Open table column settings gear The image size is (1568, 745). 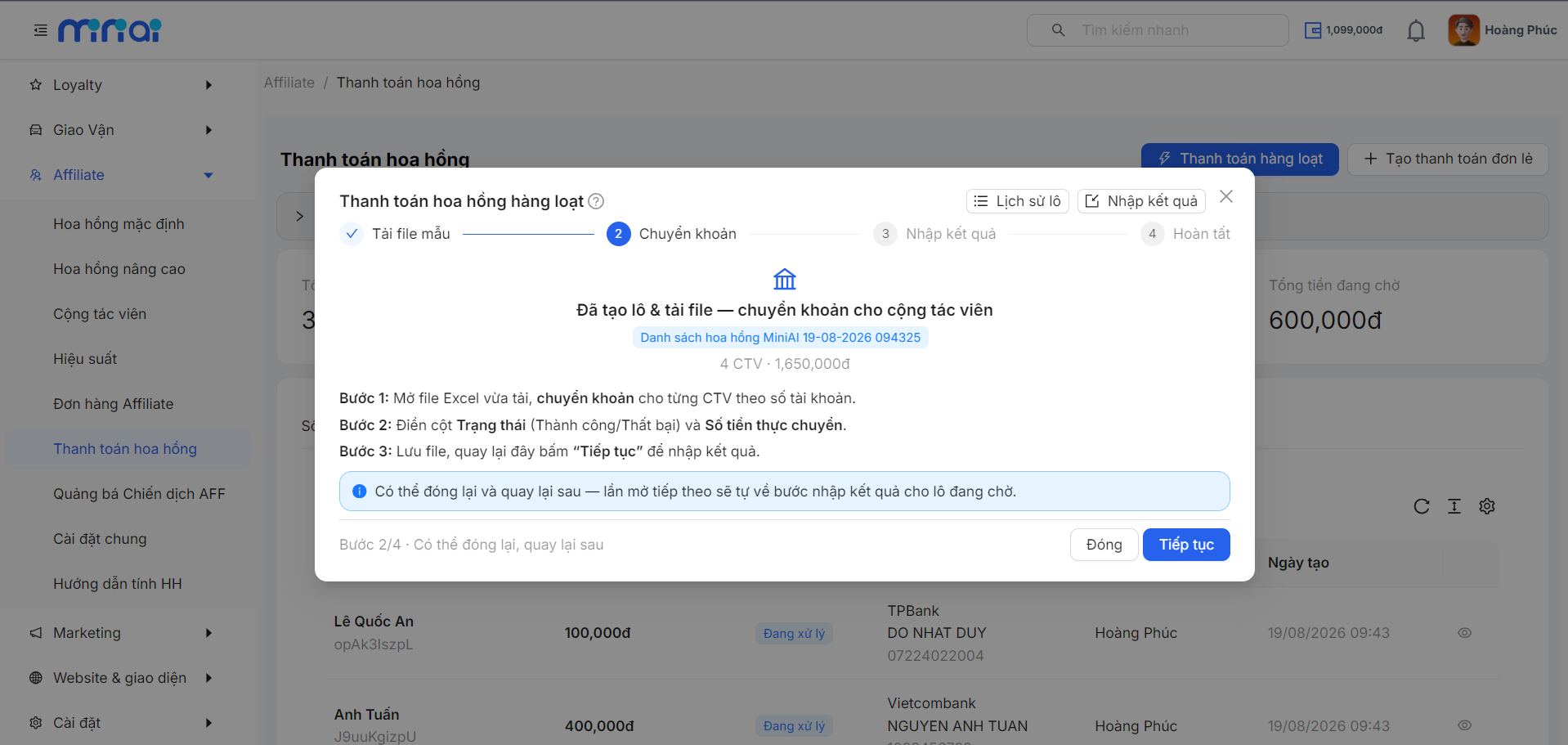(1487, 506)
